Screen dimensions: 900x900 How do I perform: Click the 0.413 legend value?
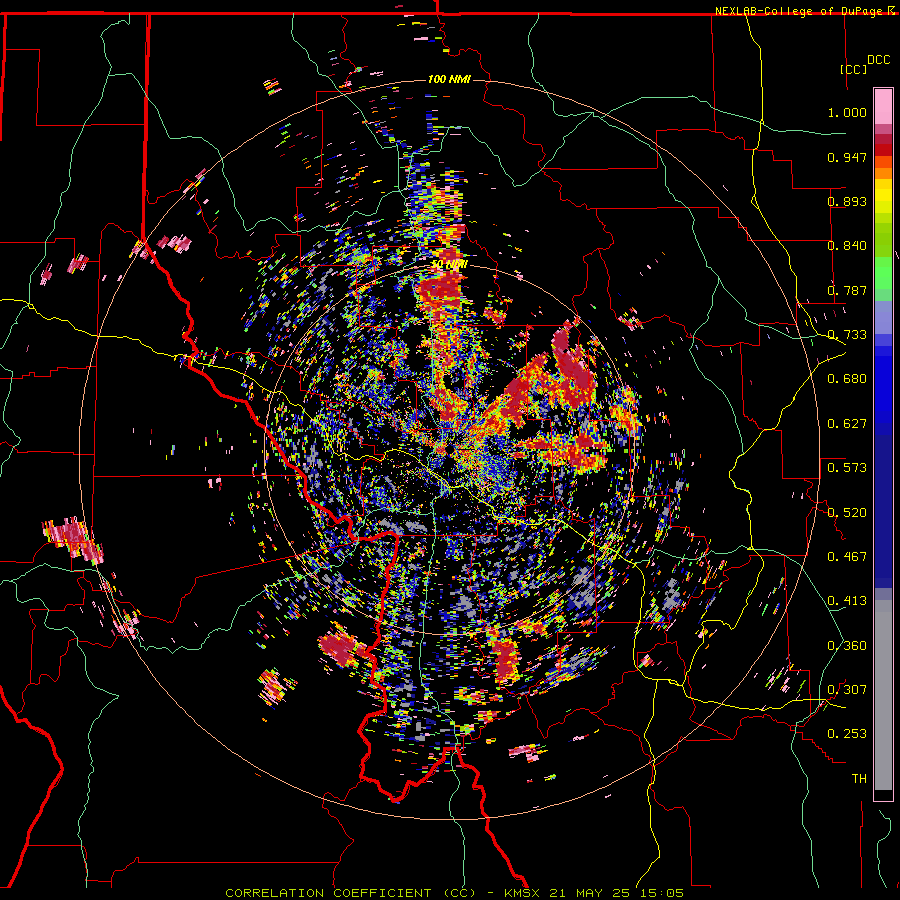tap(847, 601)
